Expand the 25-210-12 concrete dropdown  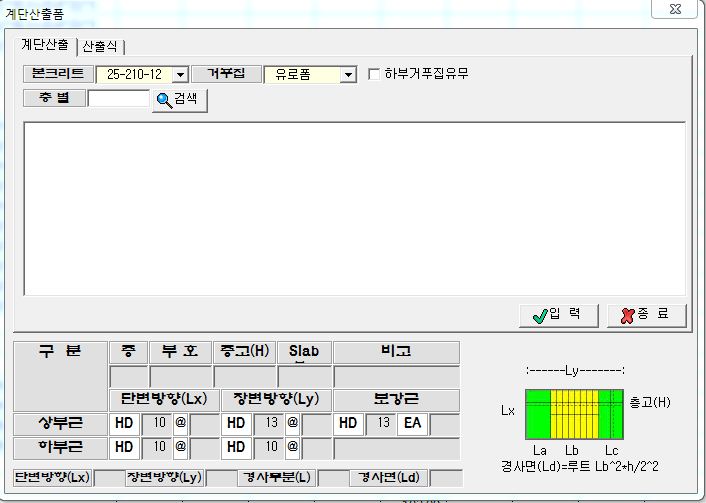(180, 75)
